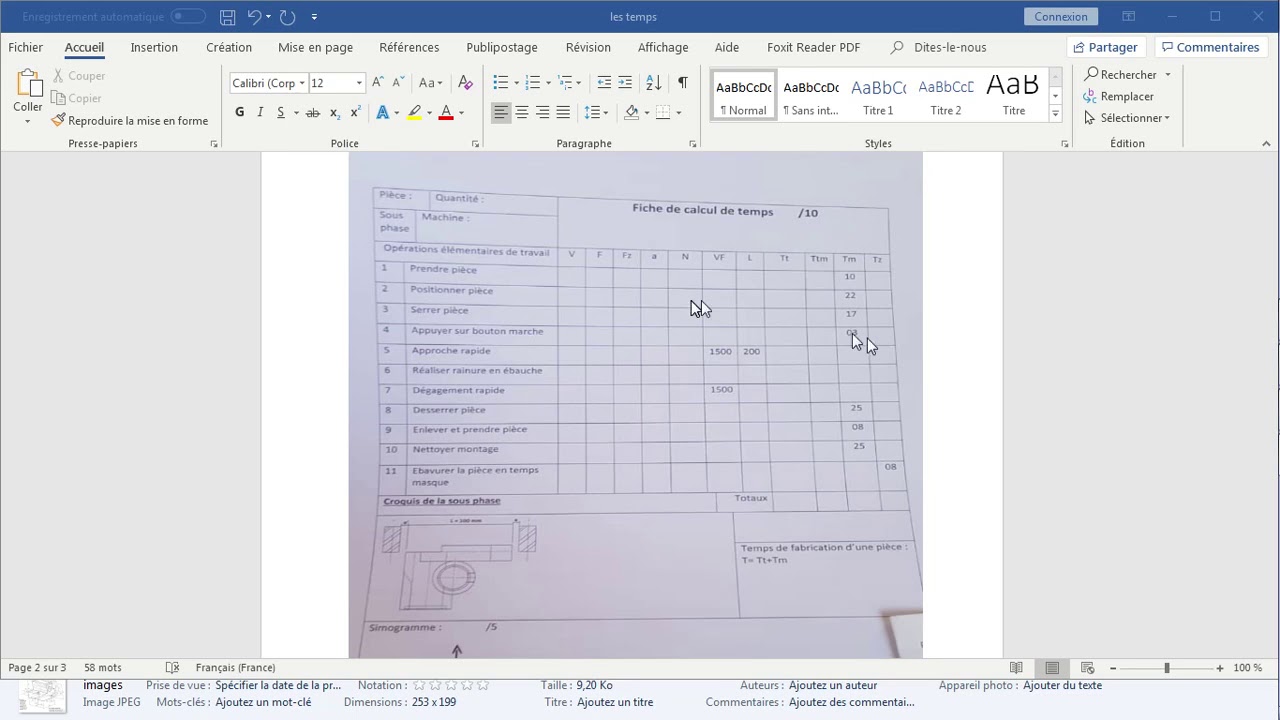This screenshot has height=720, width=1280.
Task: Click the increase font size icon
Action: click(377, 83)
